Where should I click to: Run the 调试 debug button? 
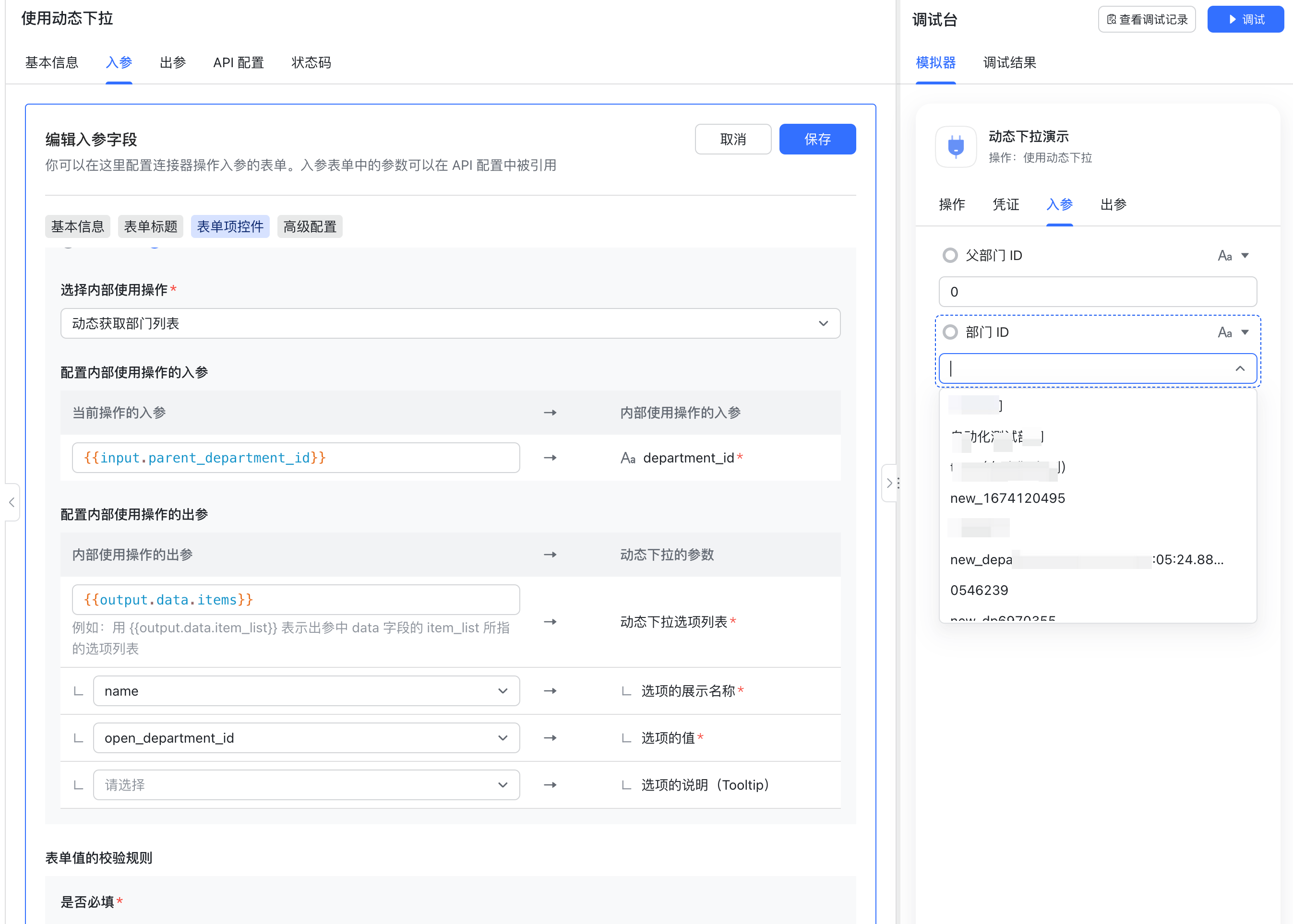[1245, 19]
